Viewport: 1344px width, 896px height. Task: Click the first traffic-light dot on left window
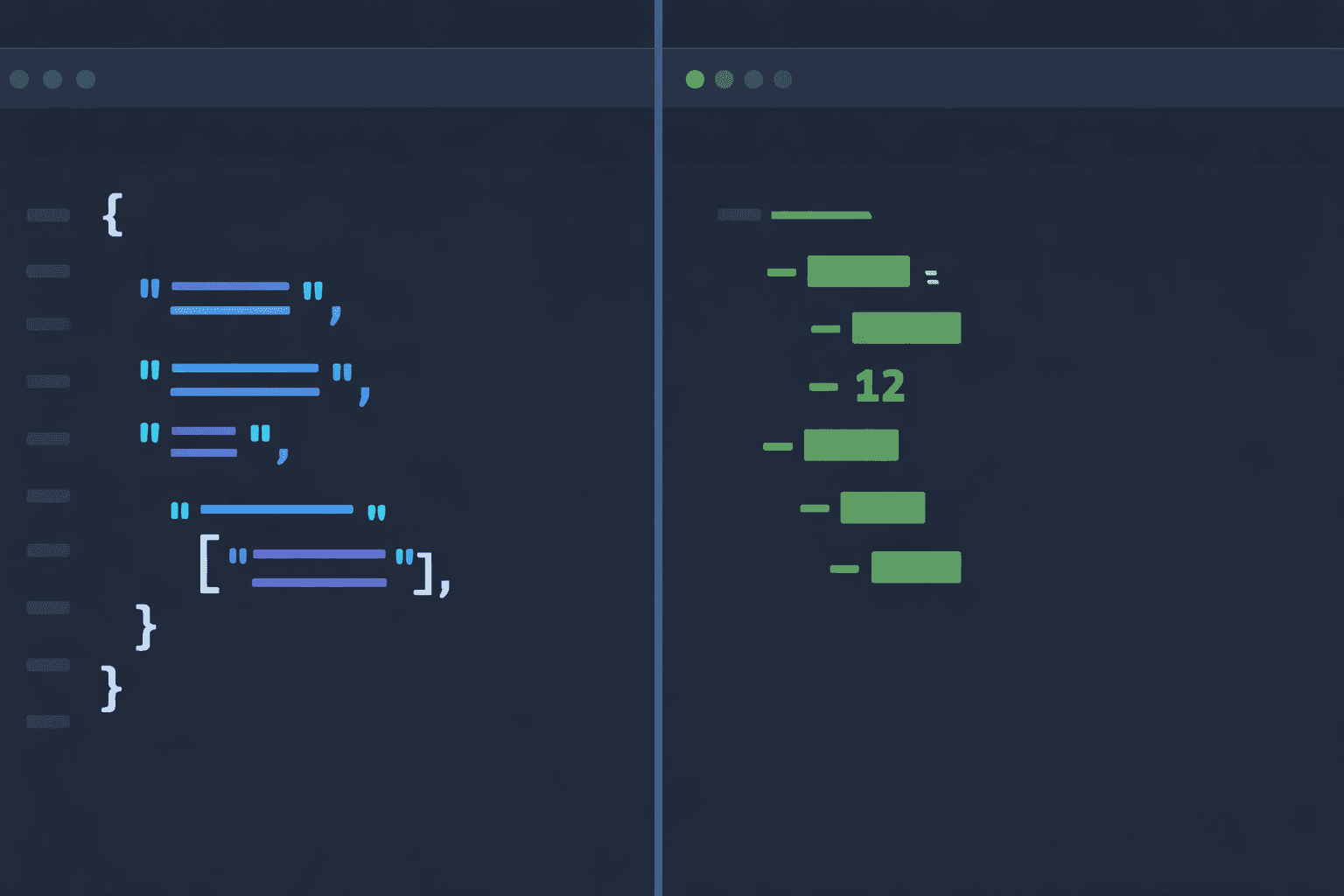tap(18, 79)
